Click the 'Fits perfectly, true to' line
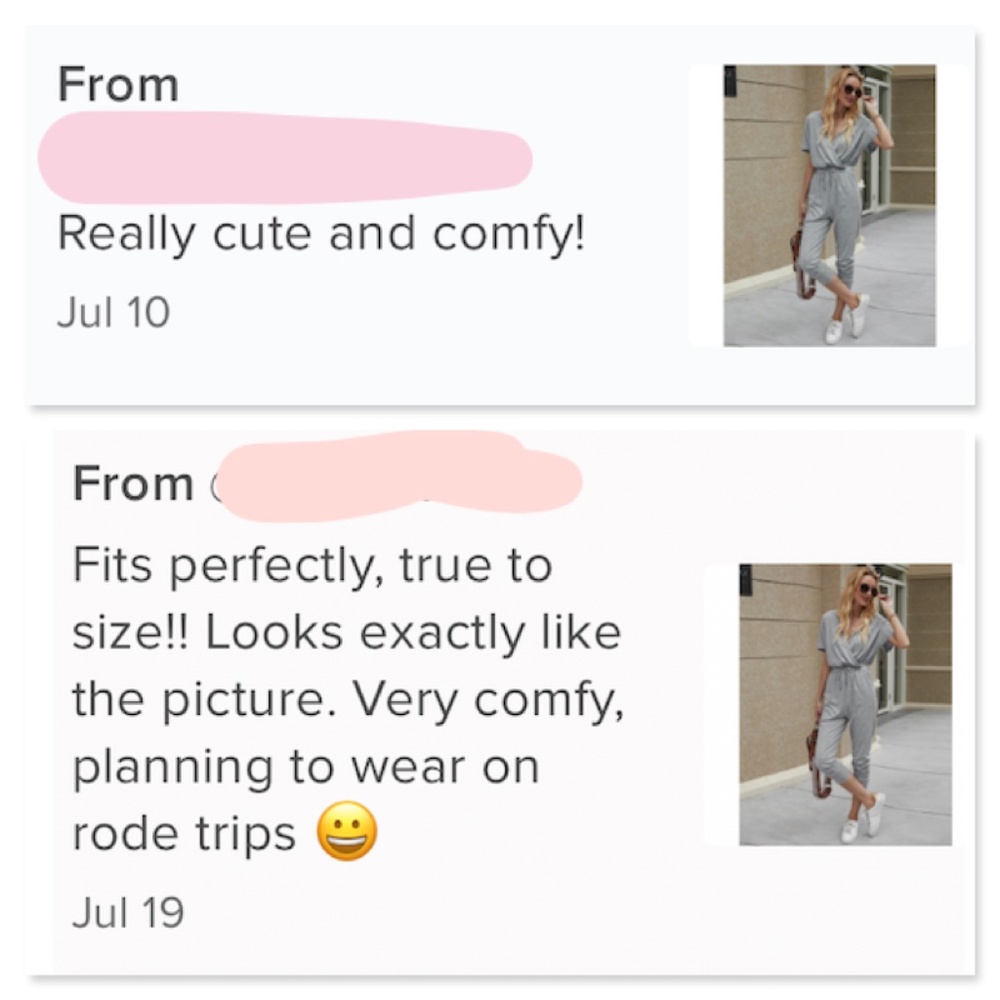The height and width of the screenshot is (1000, 1000). coord(312,567)
